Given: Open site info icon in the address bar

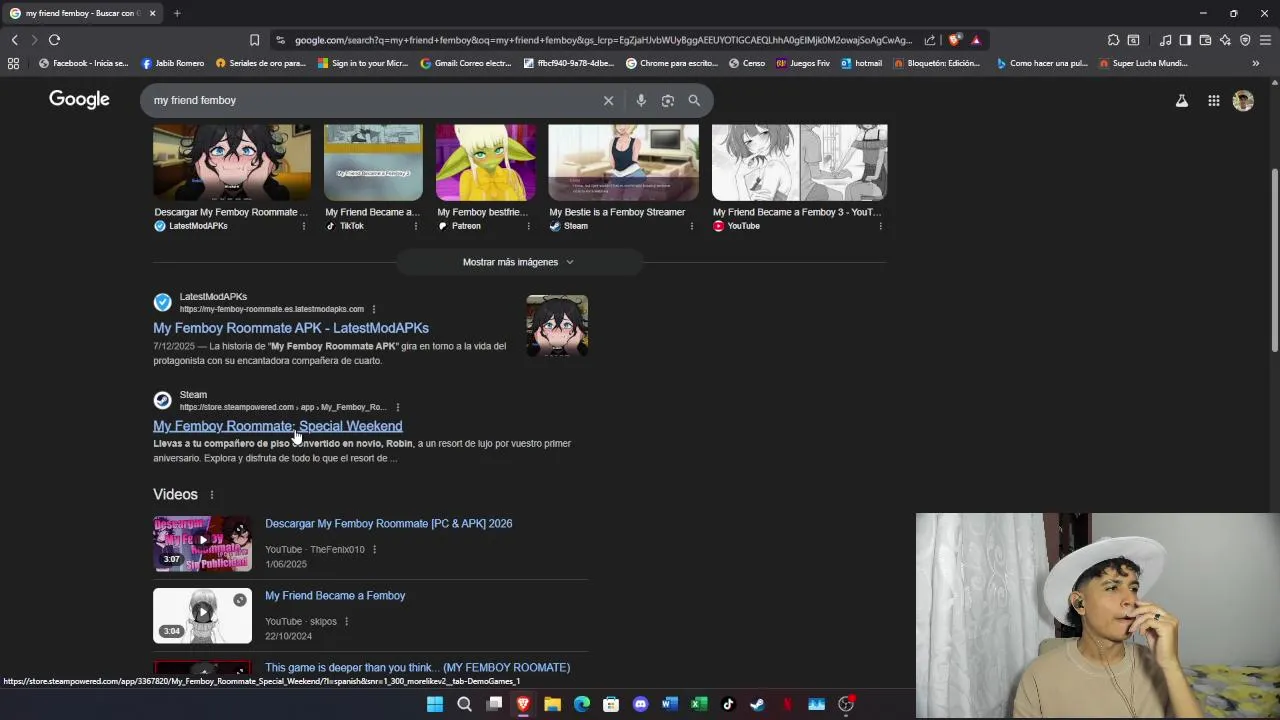Looking at the screenshot, I should [x=280, y=40].
